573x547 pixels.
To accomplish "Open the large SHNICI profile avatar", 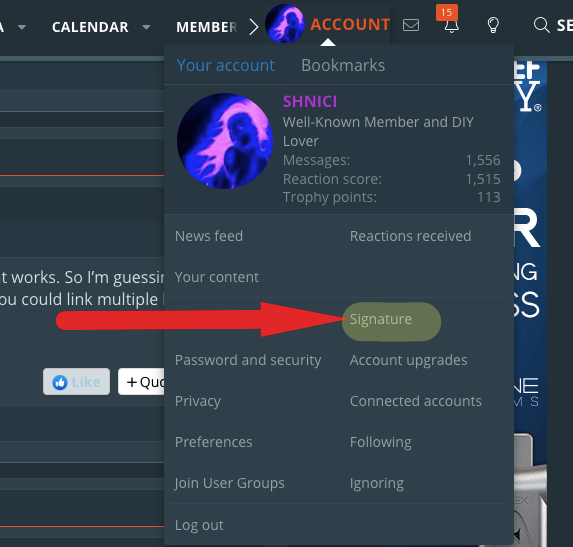I will (225, 141).
